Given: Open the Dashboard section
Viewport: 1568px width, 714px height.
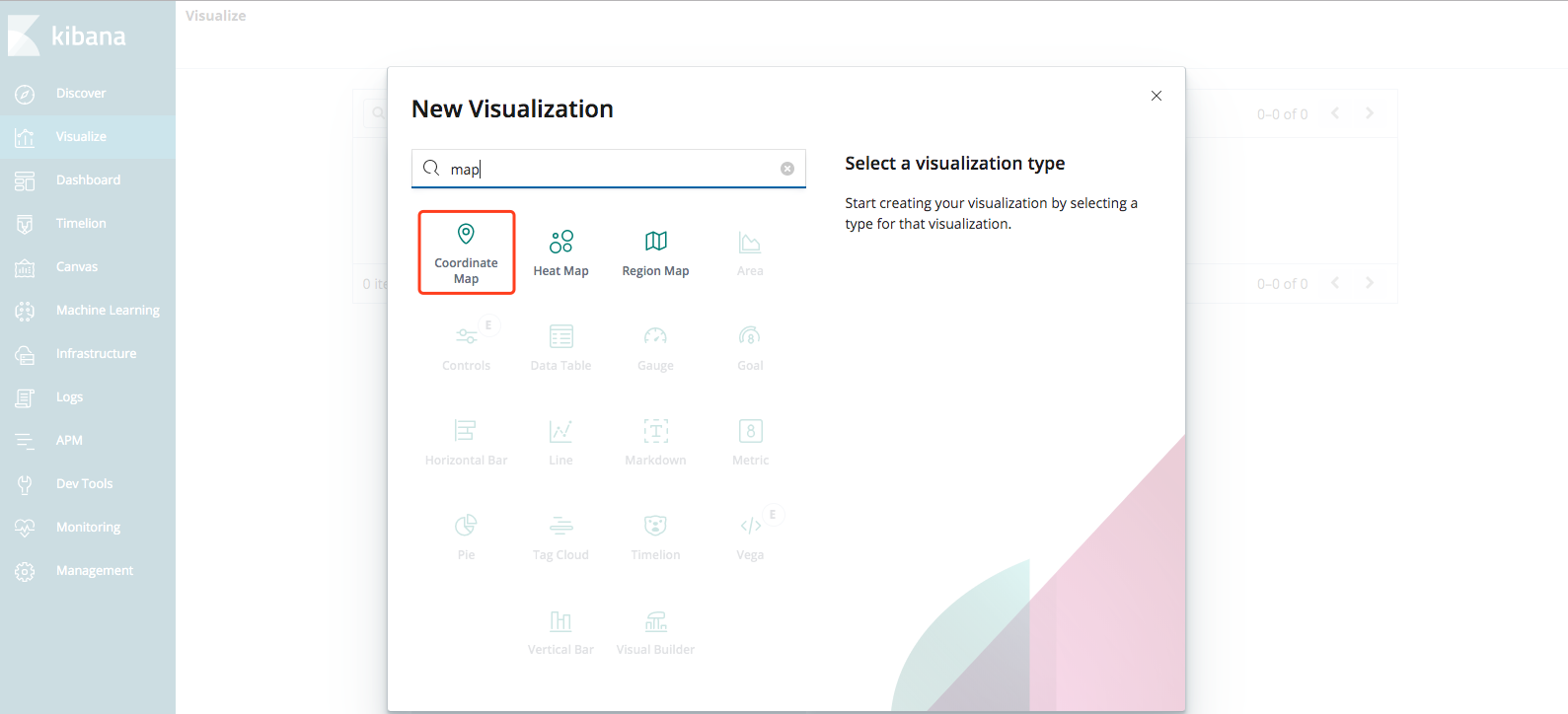Looking at the screenshot, I should click(x=88, y=180).
